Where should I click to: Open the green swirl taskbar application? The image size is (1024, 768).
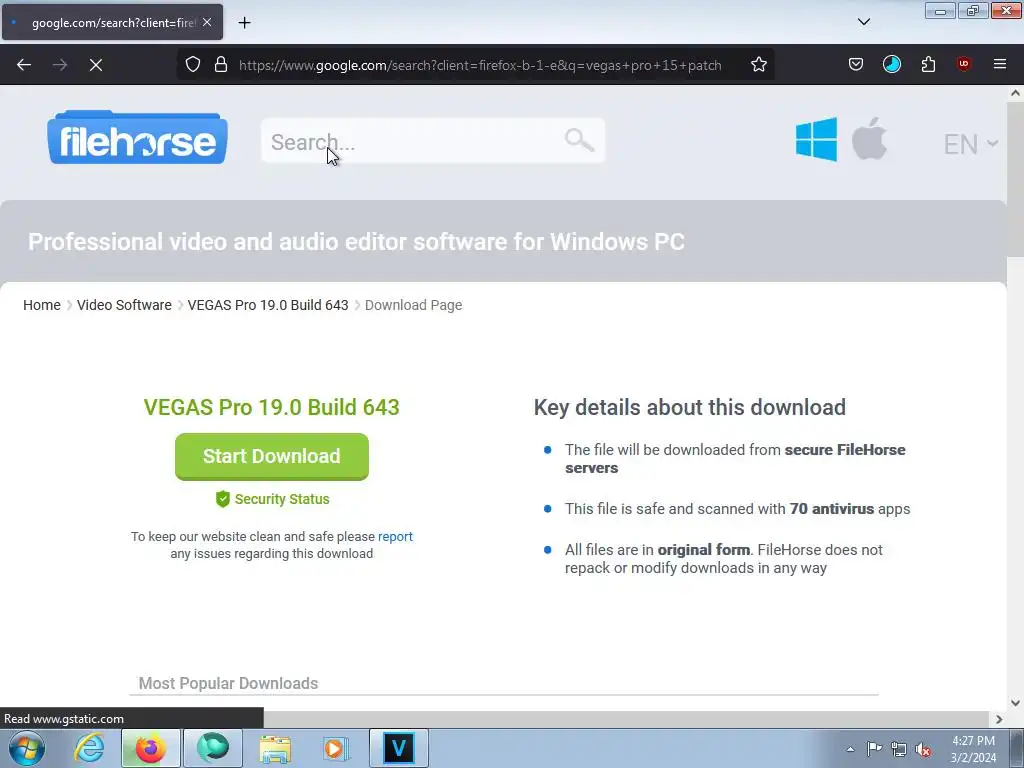213,748
